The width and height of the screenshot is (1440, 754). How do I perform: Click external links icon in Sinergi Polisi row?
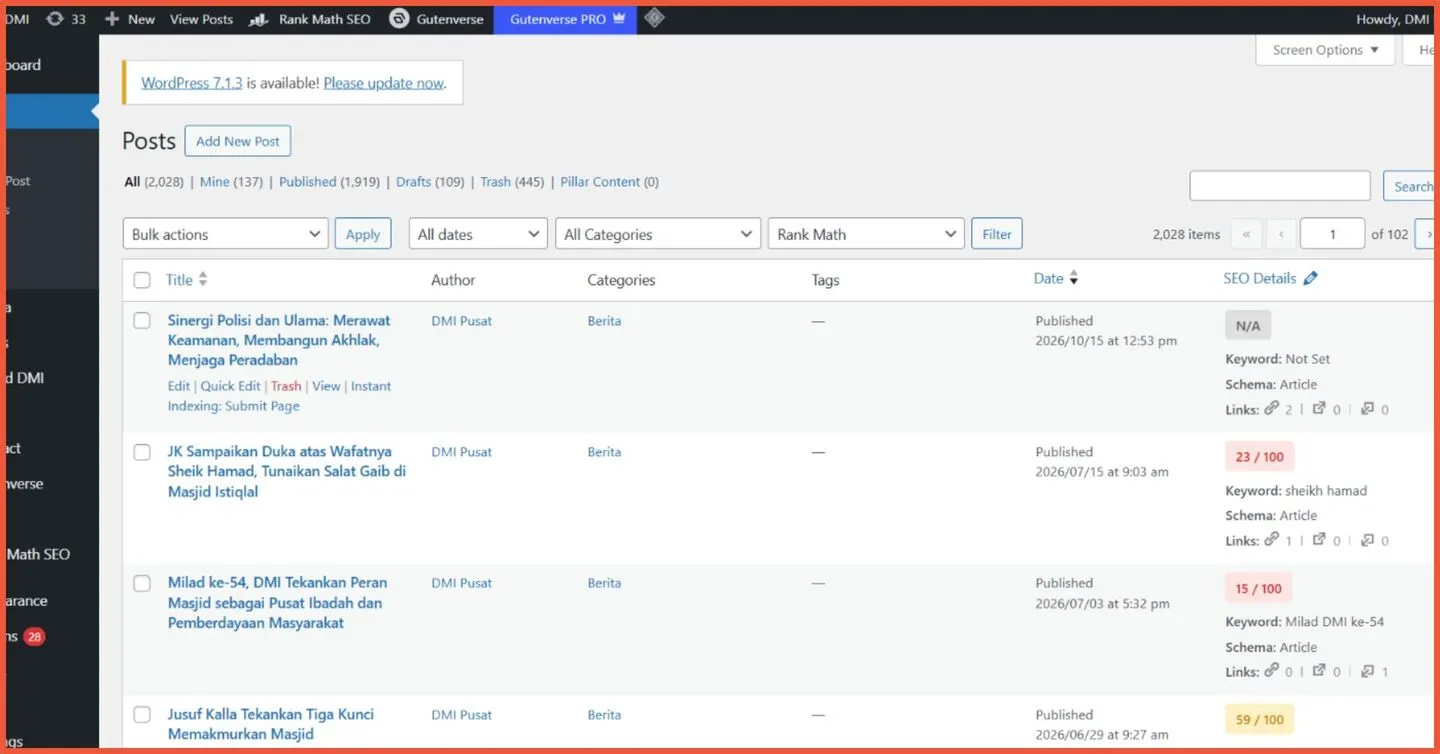point(1320,408)
